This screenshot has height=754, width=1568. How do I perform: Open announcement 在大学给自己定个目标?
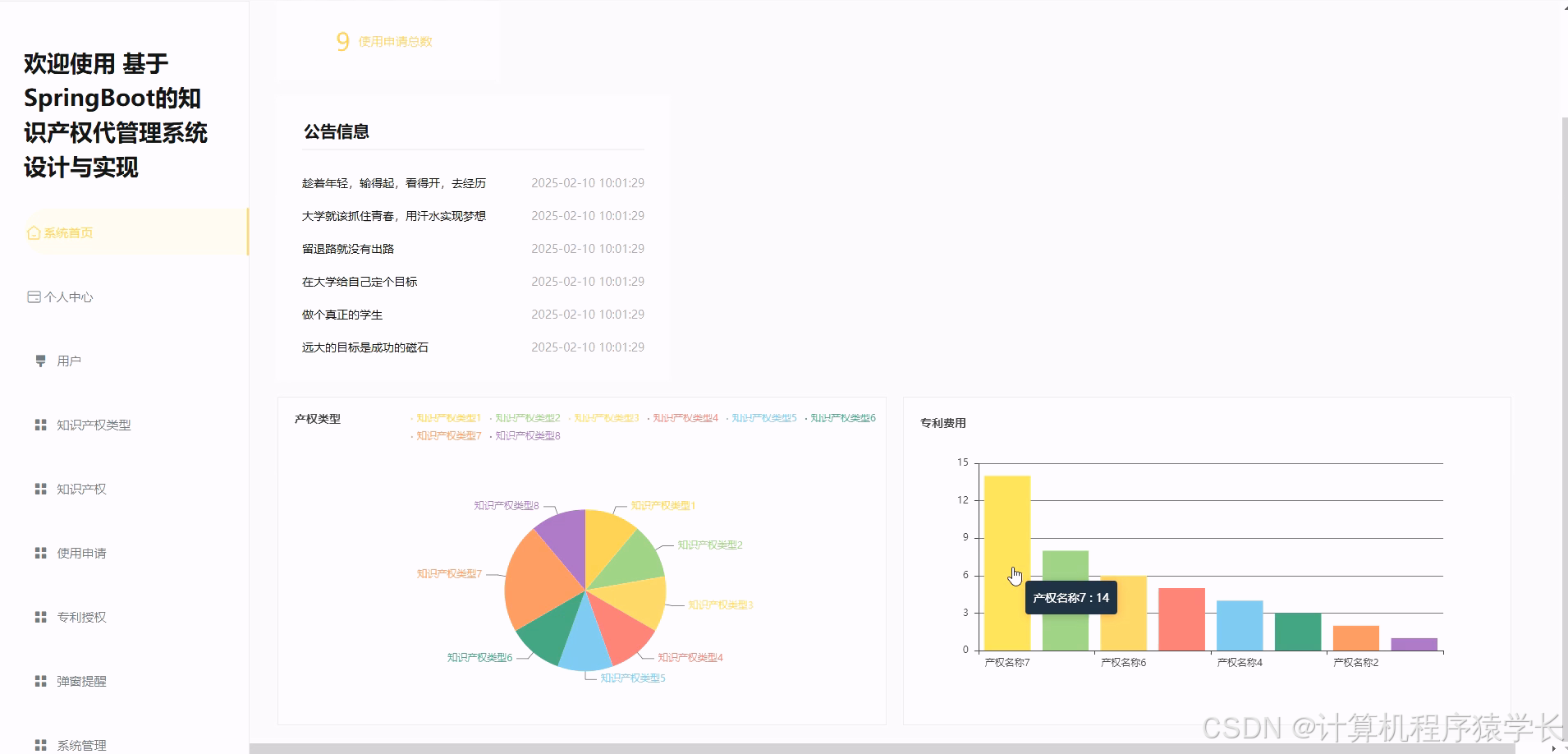pyautogui.click(x=360, y=282)
